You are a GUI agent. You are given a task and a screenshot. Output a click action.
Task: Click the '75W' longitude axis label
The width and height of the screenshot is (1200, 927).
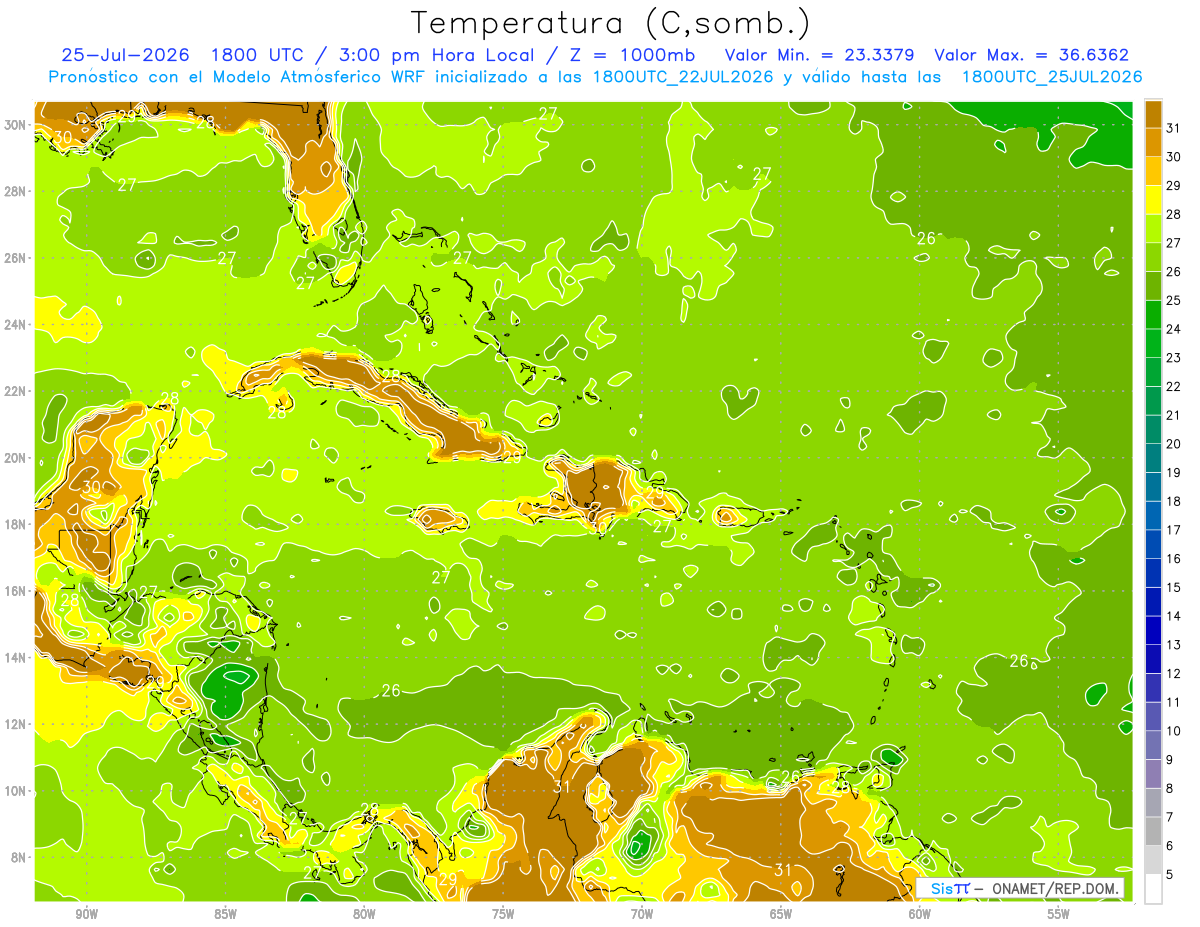(x=503, y=914)
